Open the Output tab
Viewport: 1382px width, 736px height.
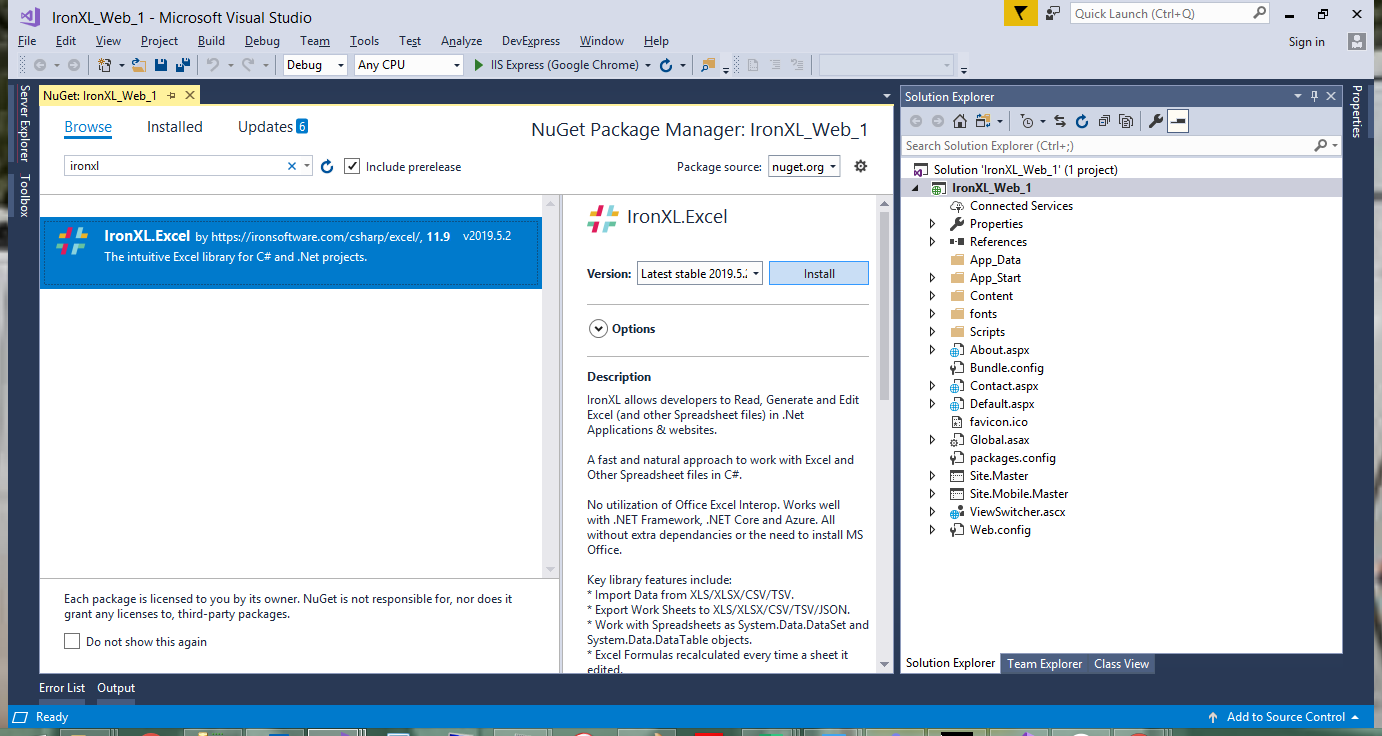(x=116, y=688)
